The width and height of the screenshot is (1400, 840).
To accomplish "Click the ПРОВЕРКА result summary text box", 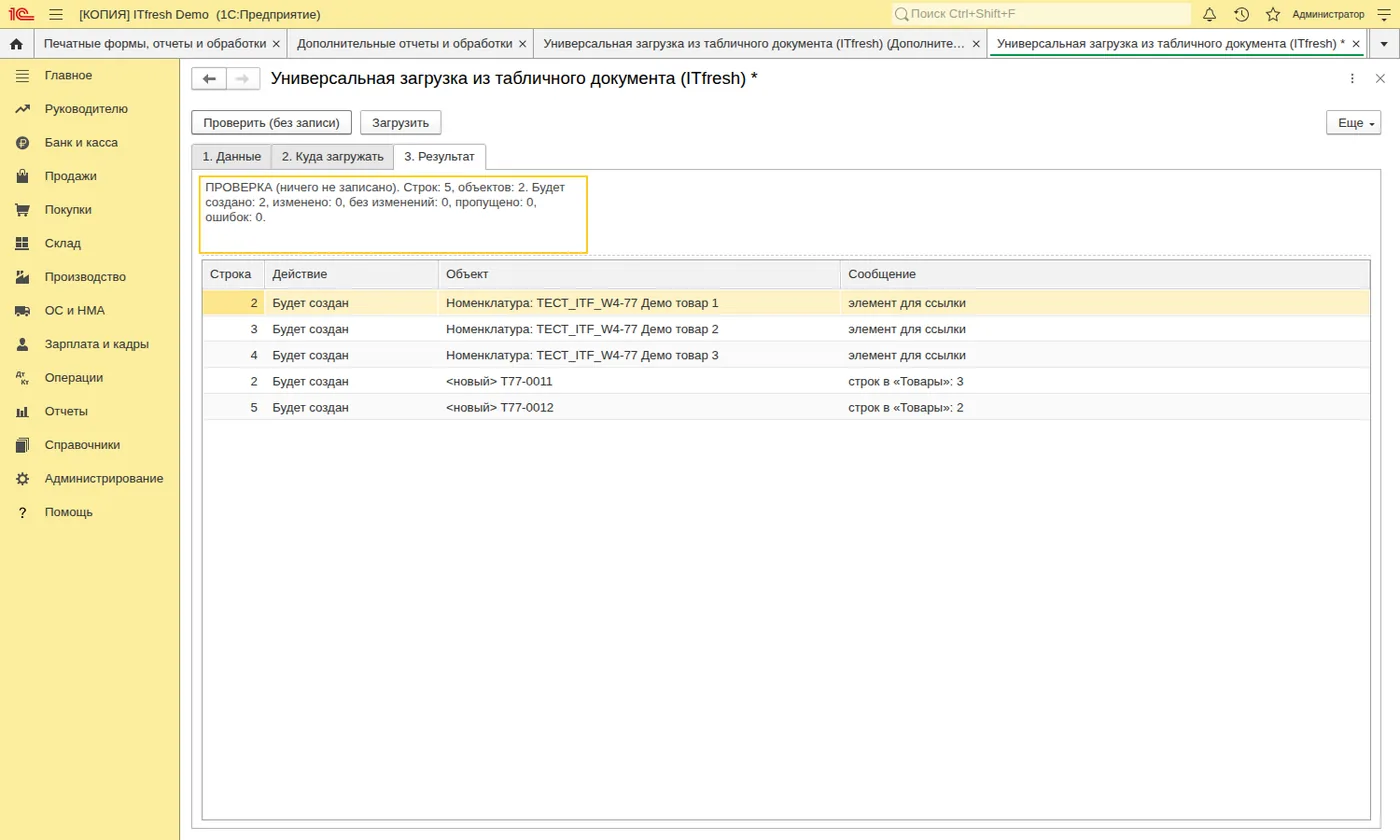I will point(393,215).
